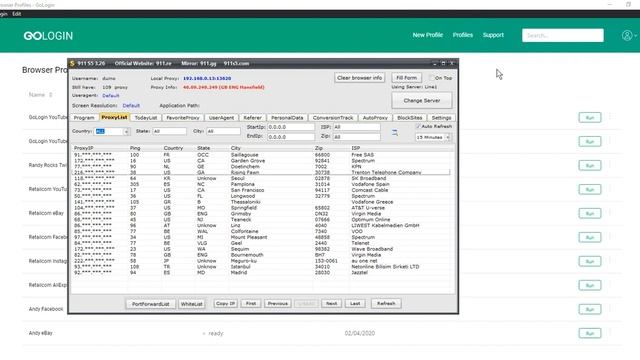Viewport: 640px width, 360px height.
Task: Click the Clear browser info button
Action: point(359,78)
